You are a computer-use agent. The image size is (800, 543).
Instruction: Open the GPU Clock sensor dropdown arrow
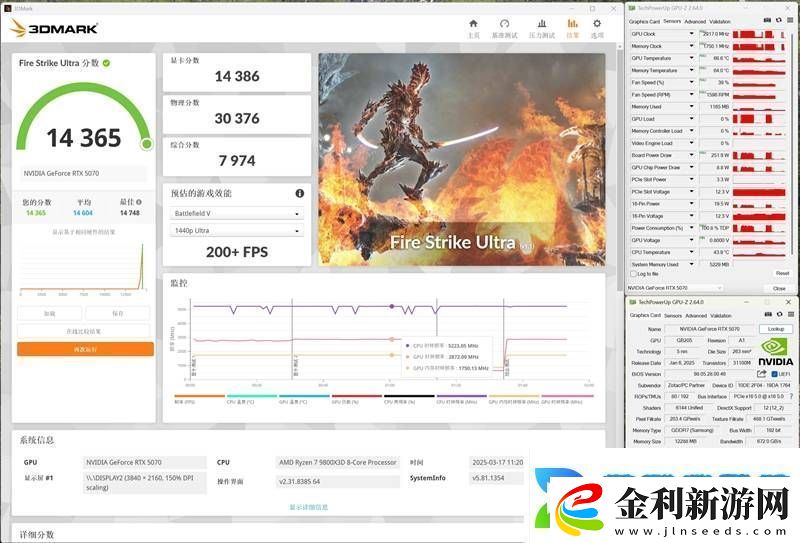tap(692, 34)
